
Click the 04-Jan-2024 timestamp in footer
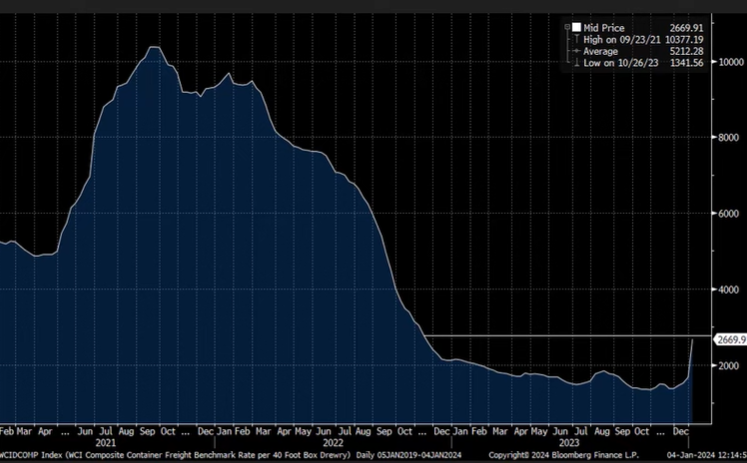click(x=707, y=455)
